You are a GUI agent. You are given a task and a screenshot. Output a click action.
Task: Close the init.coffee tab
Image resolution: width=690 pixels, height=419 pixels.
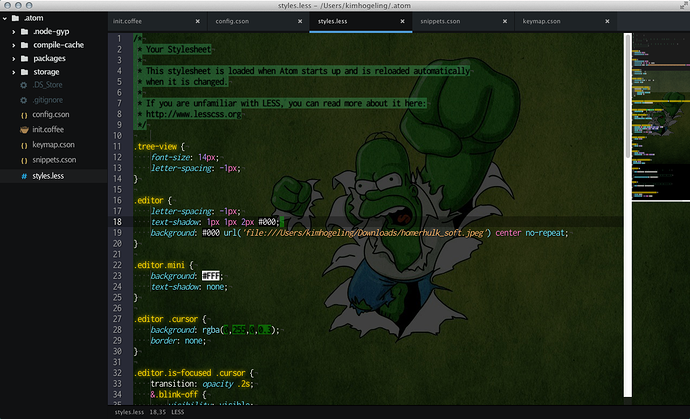[x=198, y=21]
